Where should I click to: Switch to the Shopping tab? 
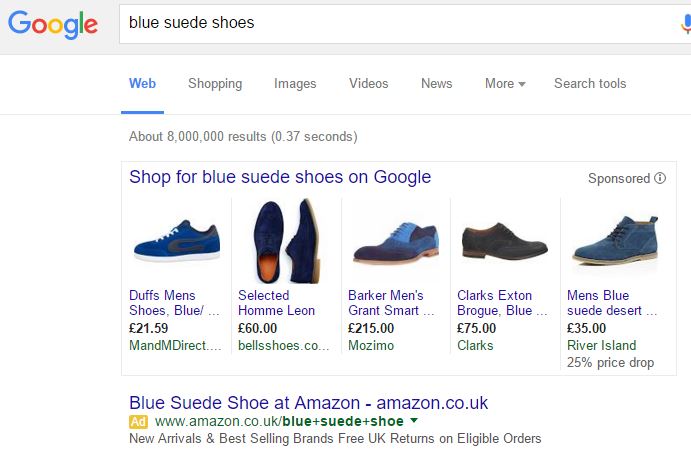click(215, 84)
